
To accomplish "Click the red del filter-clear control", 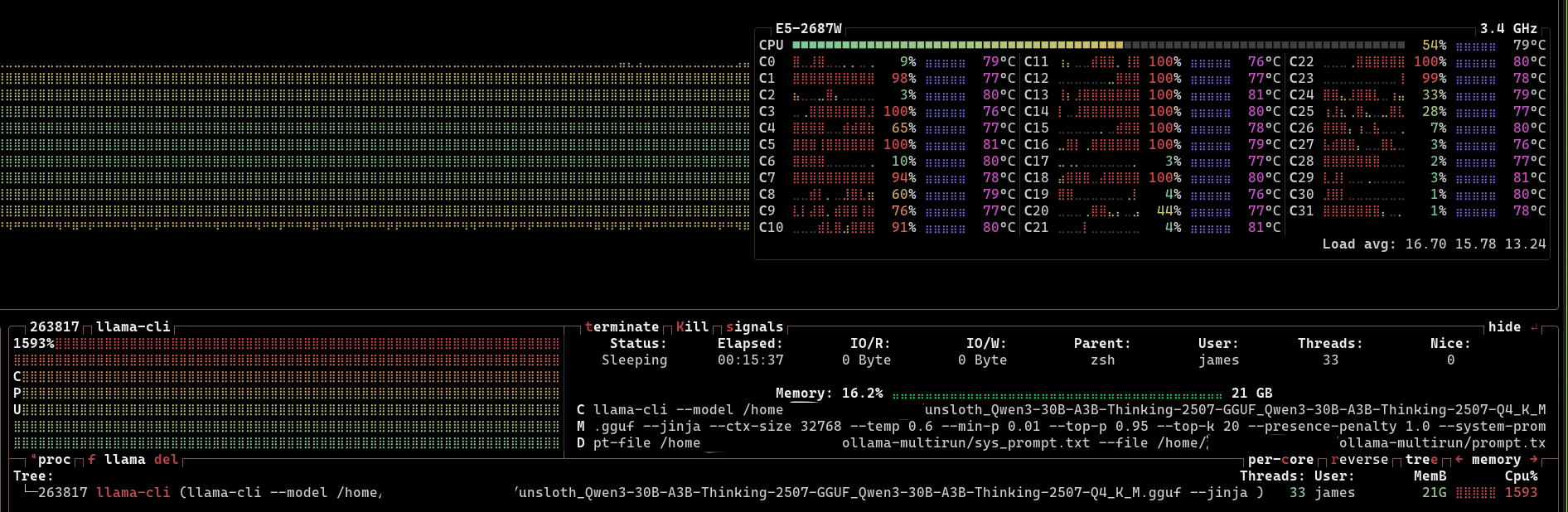I will pos(166,460).
